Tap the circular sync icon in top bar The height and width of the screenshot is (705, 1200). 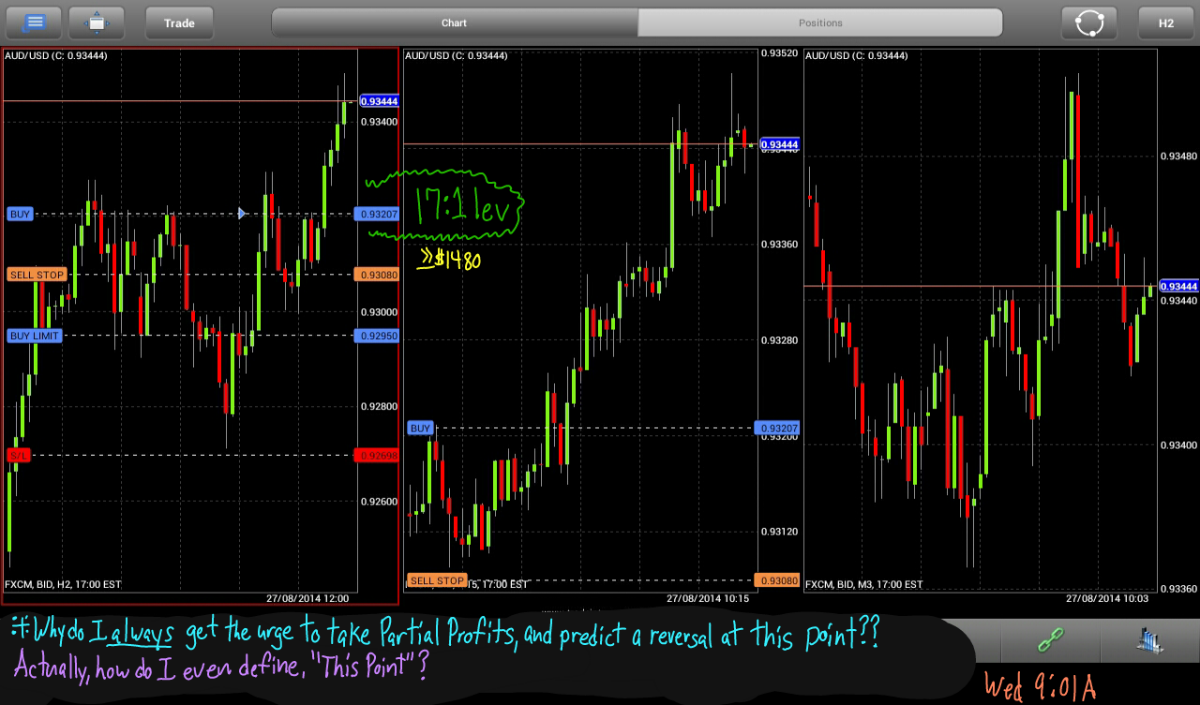pyautogui.click(x=1089, y=22)
